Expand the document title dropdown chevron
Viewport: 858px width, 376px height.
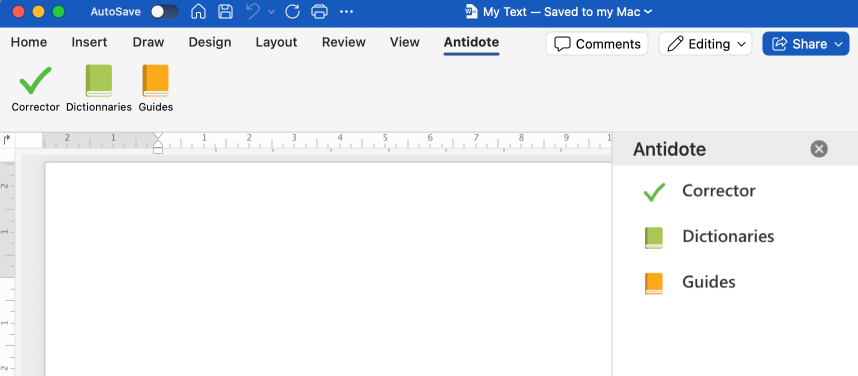[x=648, y=11]
